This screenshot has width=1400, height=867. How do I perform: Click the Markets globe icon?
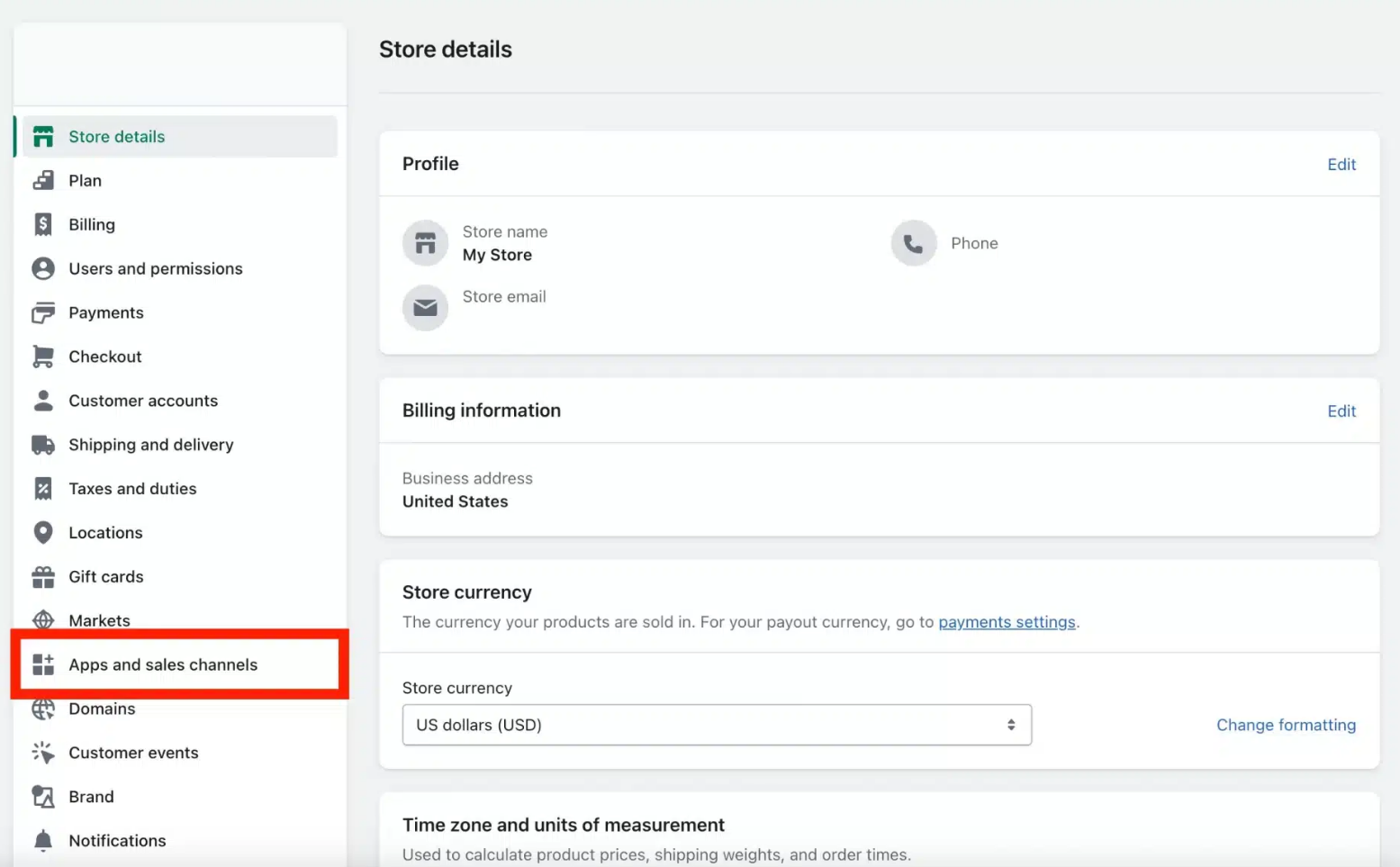[x=43, y=620]
